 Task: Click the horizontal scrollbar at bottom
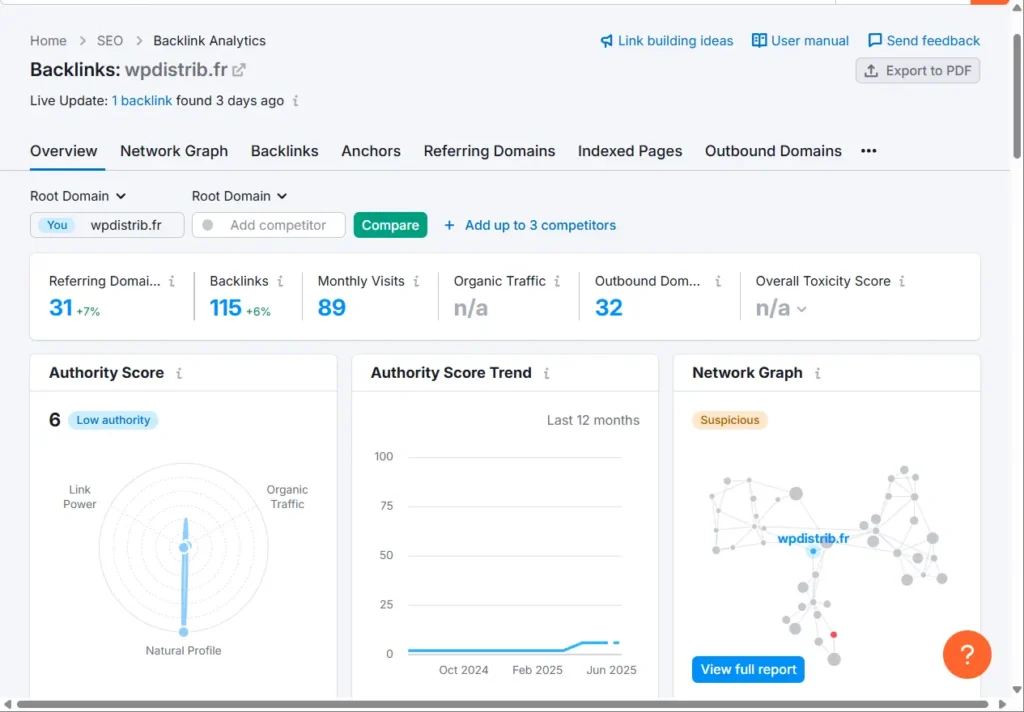[x=503, y=704]
